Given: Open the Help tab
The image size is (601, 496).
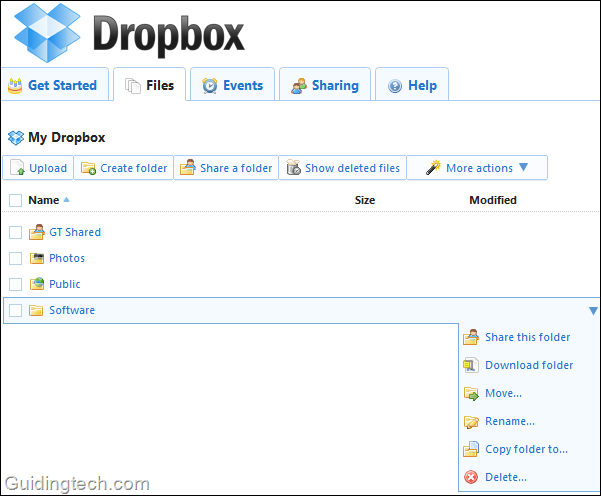Looking at the screenshot, I should click(412, 84).
